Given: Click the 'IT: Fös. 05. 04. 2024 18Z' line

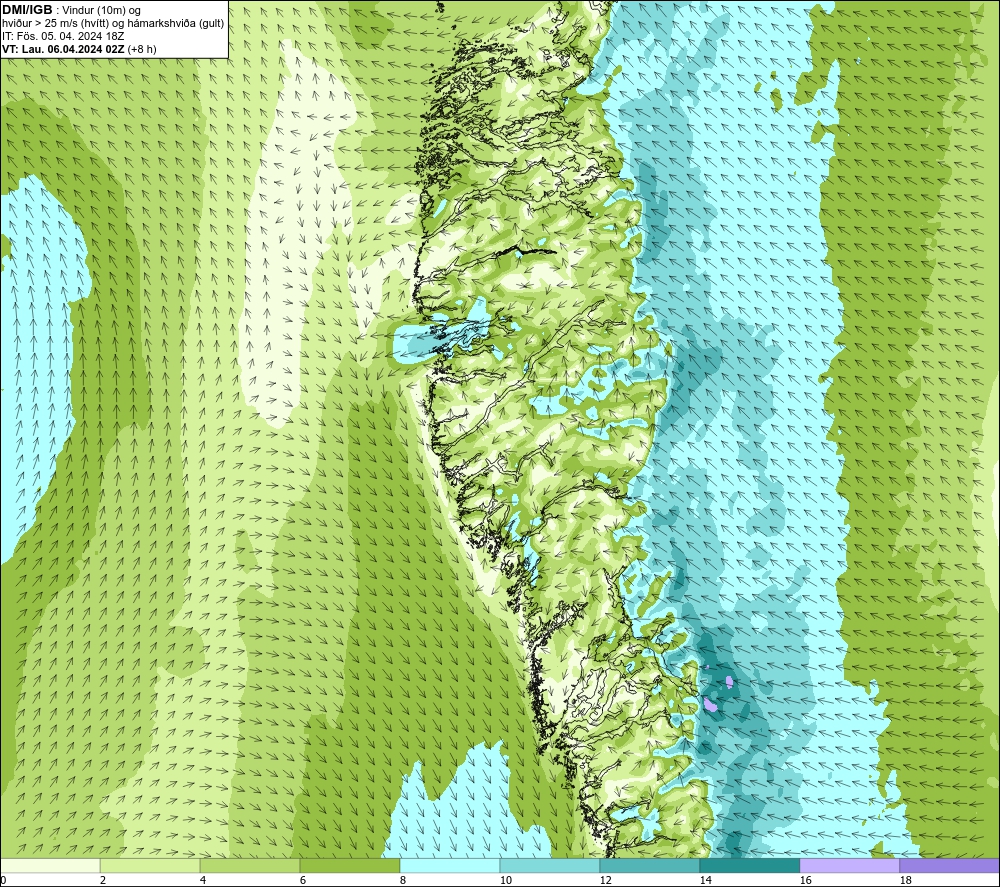Looking at the screenshot, I should 62,36.
